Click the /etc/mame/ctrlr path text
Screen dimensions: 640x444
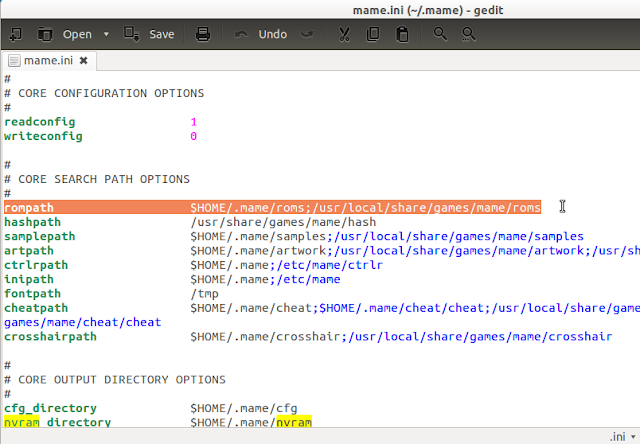point(329,265)
